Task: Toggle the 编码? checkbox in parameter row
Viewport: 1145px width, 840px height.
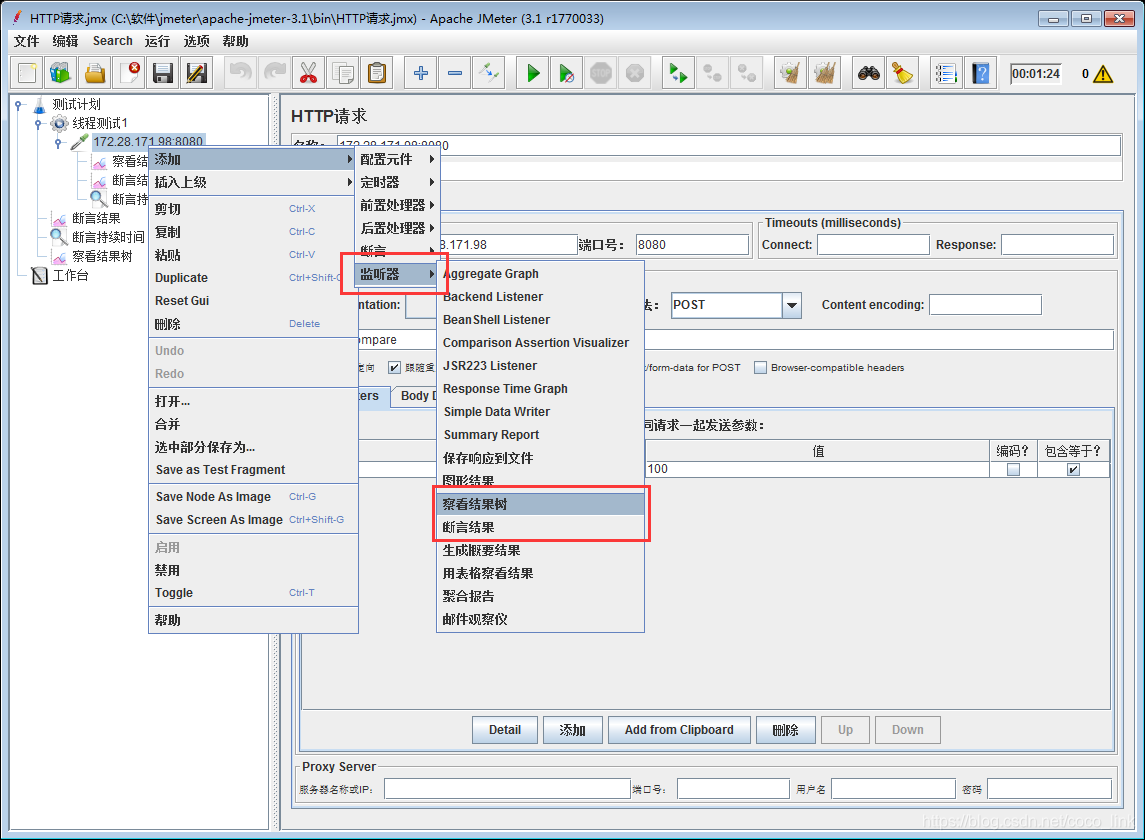Action: click(x=1013, y=470)
